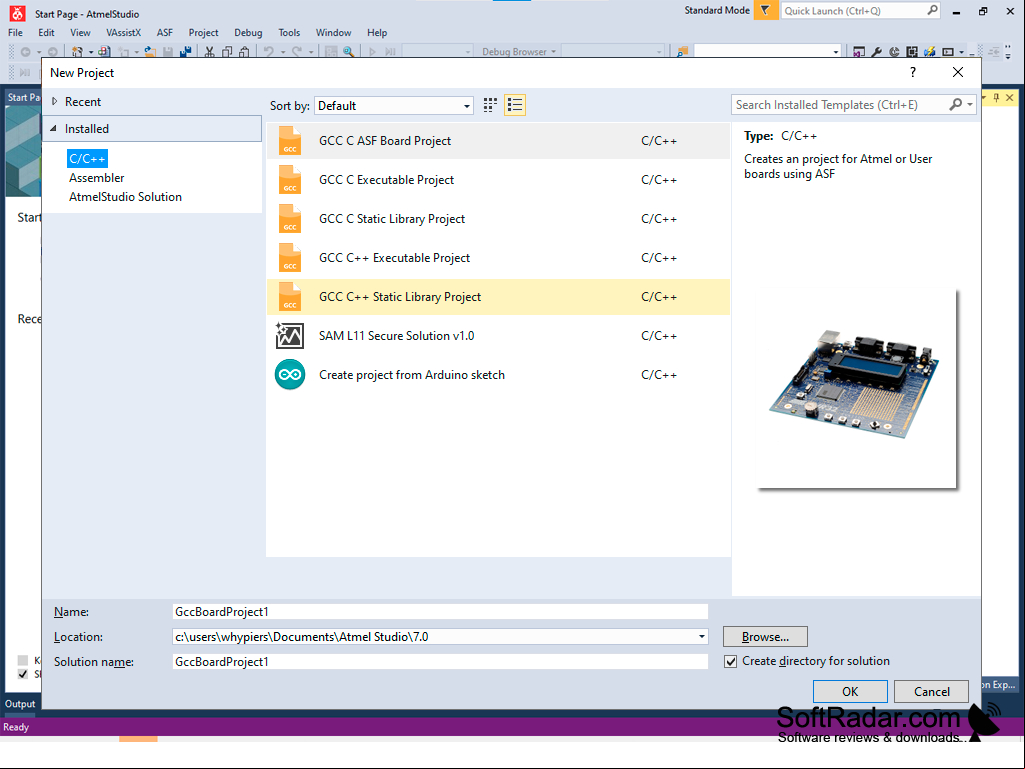Click the GCC C++ Executable Project icon
Viewport: 1025px width, 769px height.
290,258
